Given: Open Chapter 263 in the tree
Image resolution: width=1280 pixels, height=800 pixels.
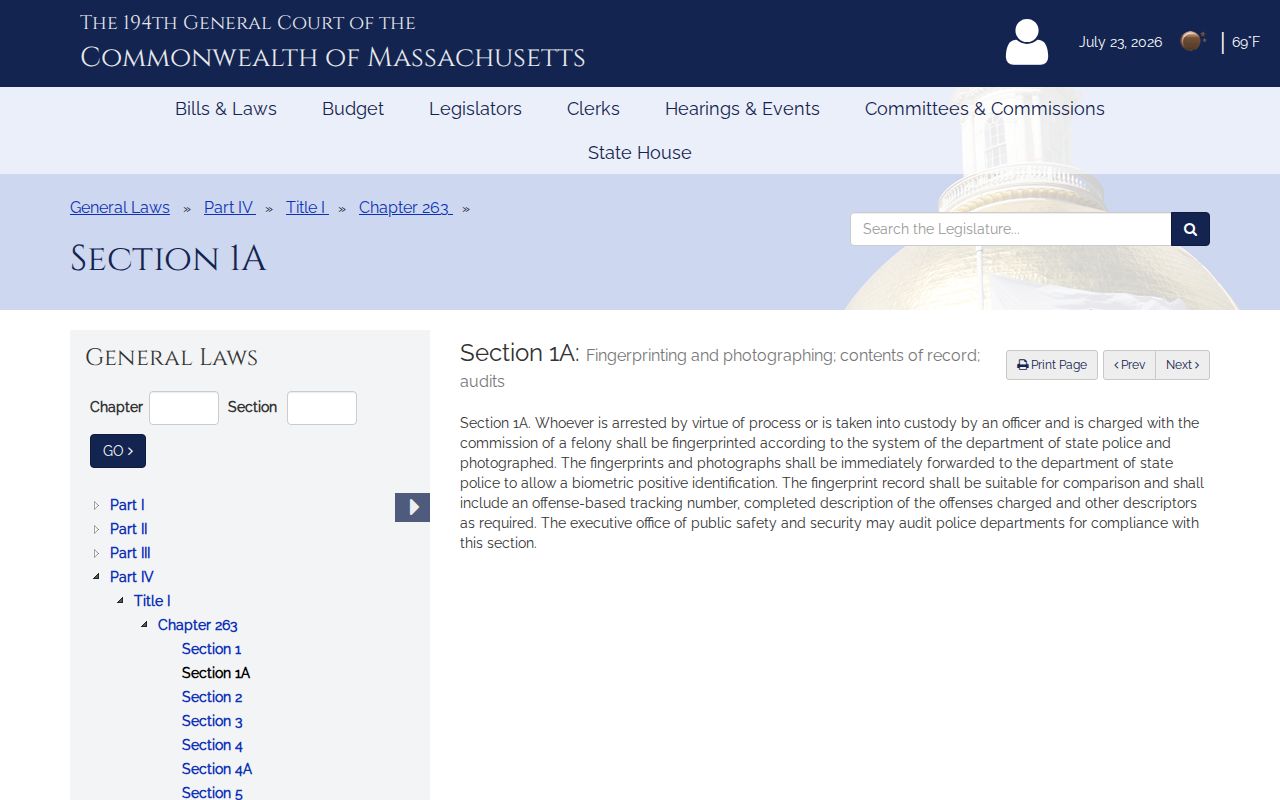Looking at the screenshot, I should click(198, 625).
